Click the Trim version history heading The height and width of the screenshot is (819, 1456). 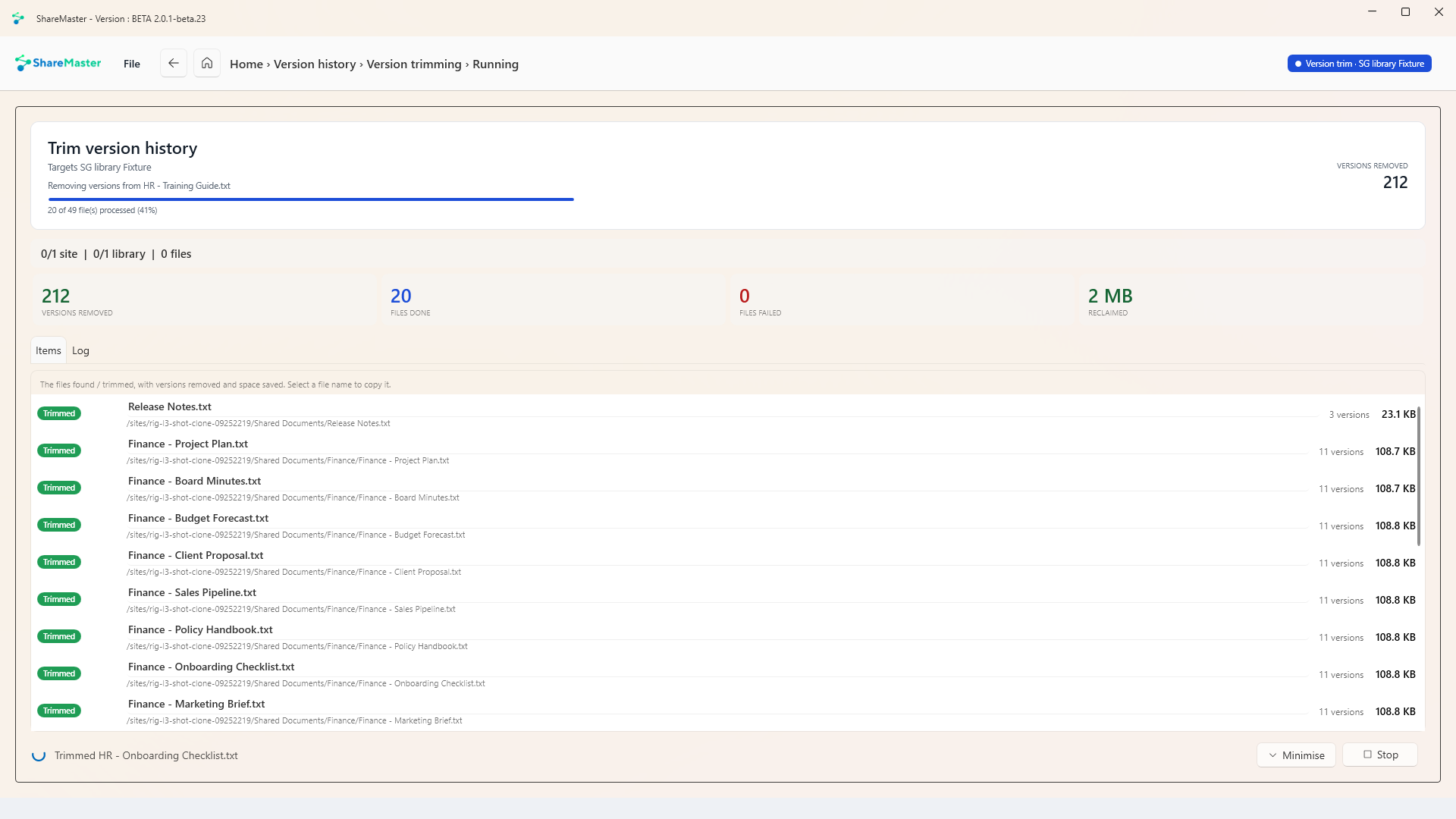[122, 148]
